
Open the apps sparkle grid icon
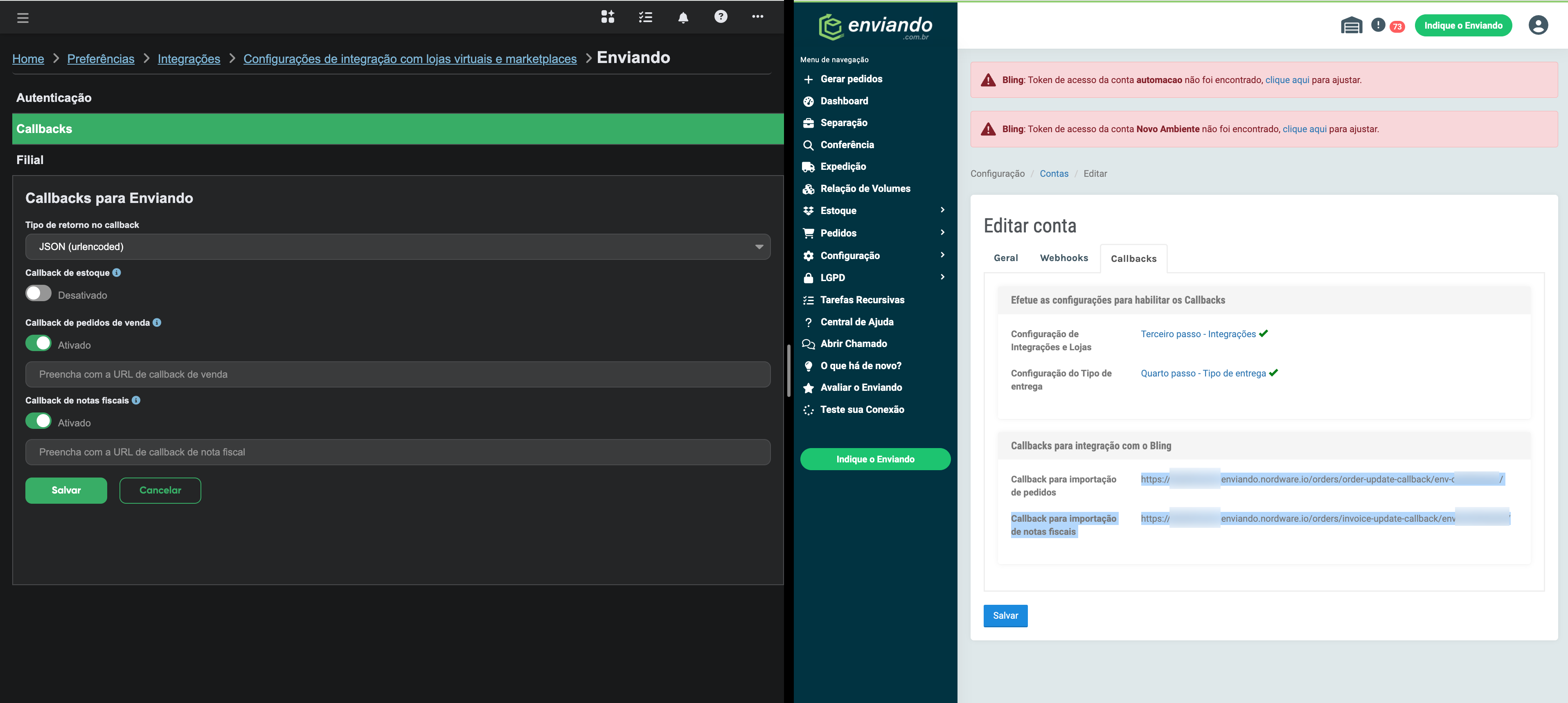click(608, 17)
